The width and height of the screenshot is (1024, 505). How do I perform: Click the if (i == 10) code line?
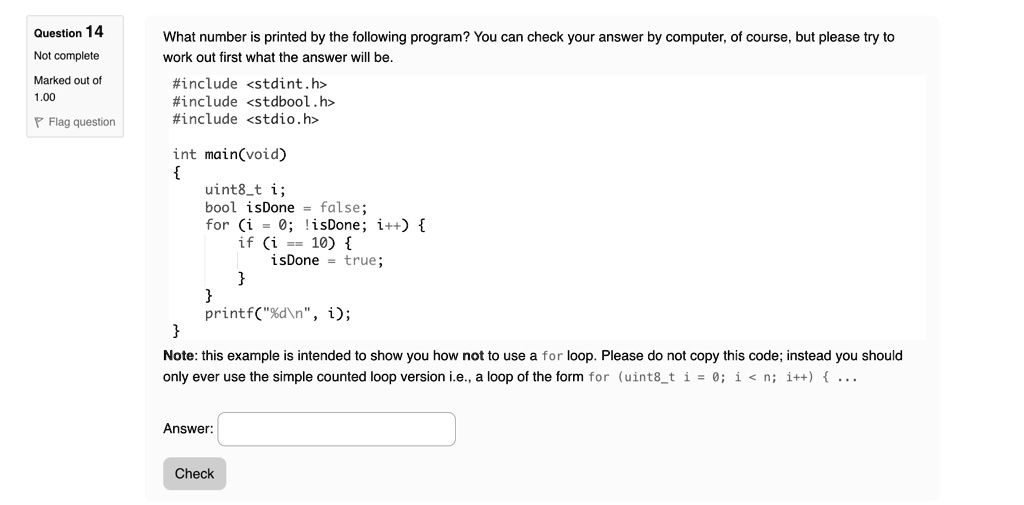[x=294, y=242]
